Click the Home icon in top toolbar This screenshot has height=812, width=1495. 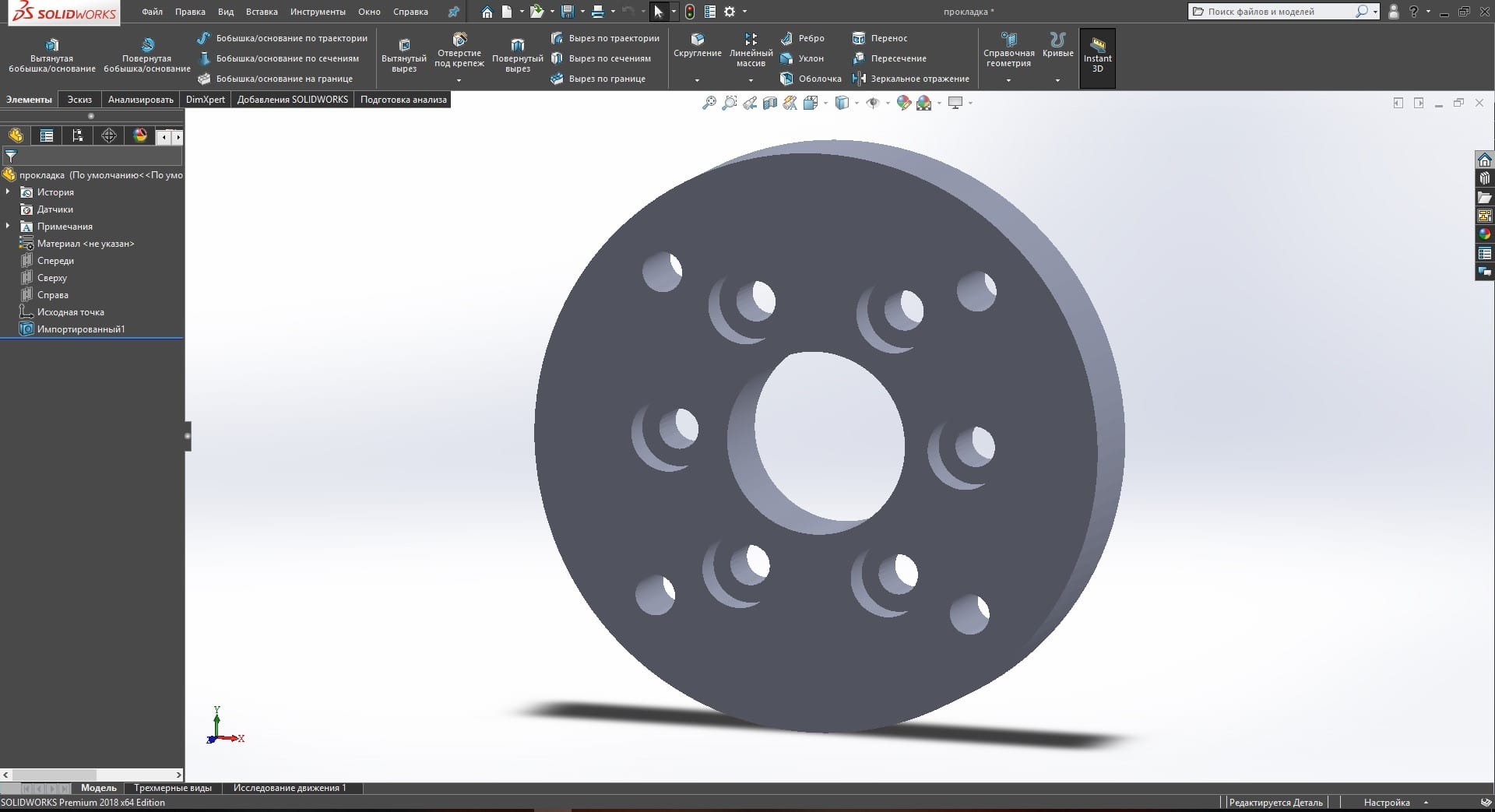point(487,12)
